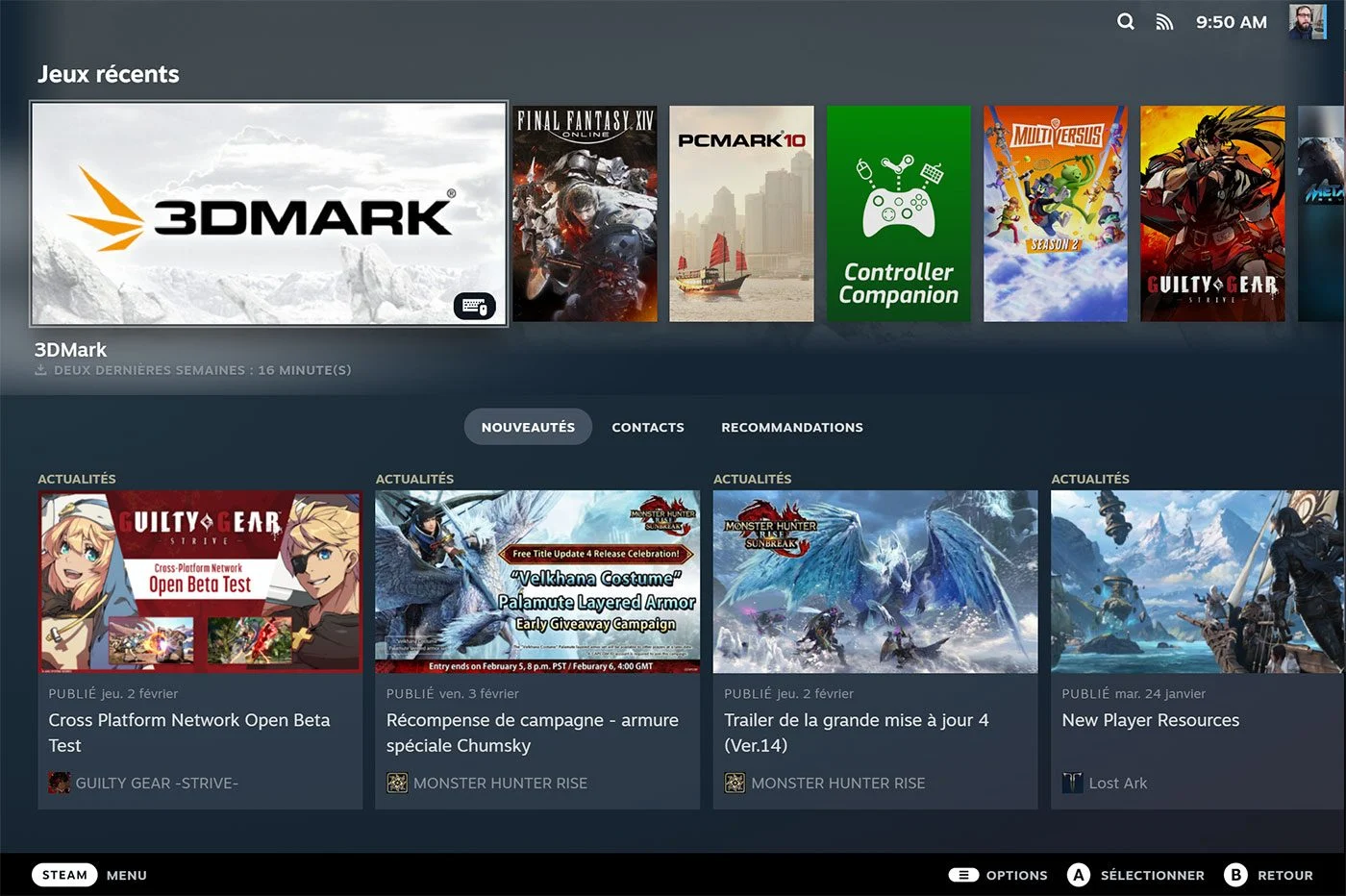Click the B button glyph
This screenshot has height=896, width=1346.
(x=1235, y=875)
